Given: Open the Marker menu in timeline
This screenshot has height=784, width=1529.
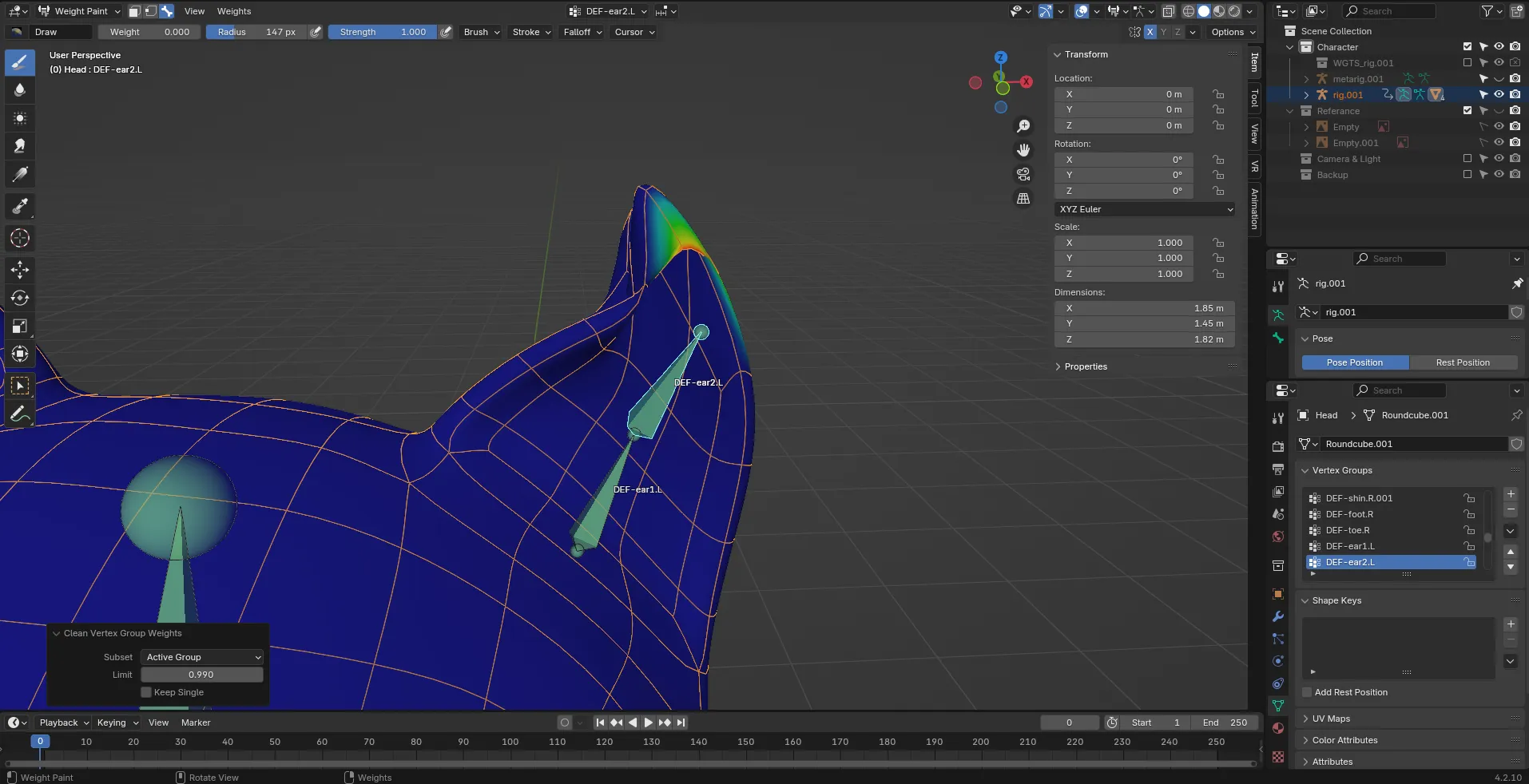Looking at the screenshot, I should click(196, 723).
